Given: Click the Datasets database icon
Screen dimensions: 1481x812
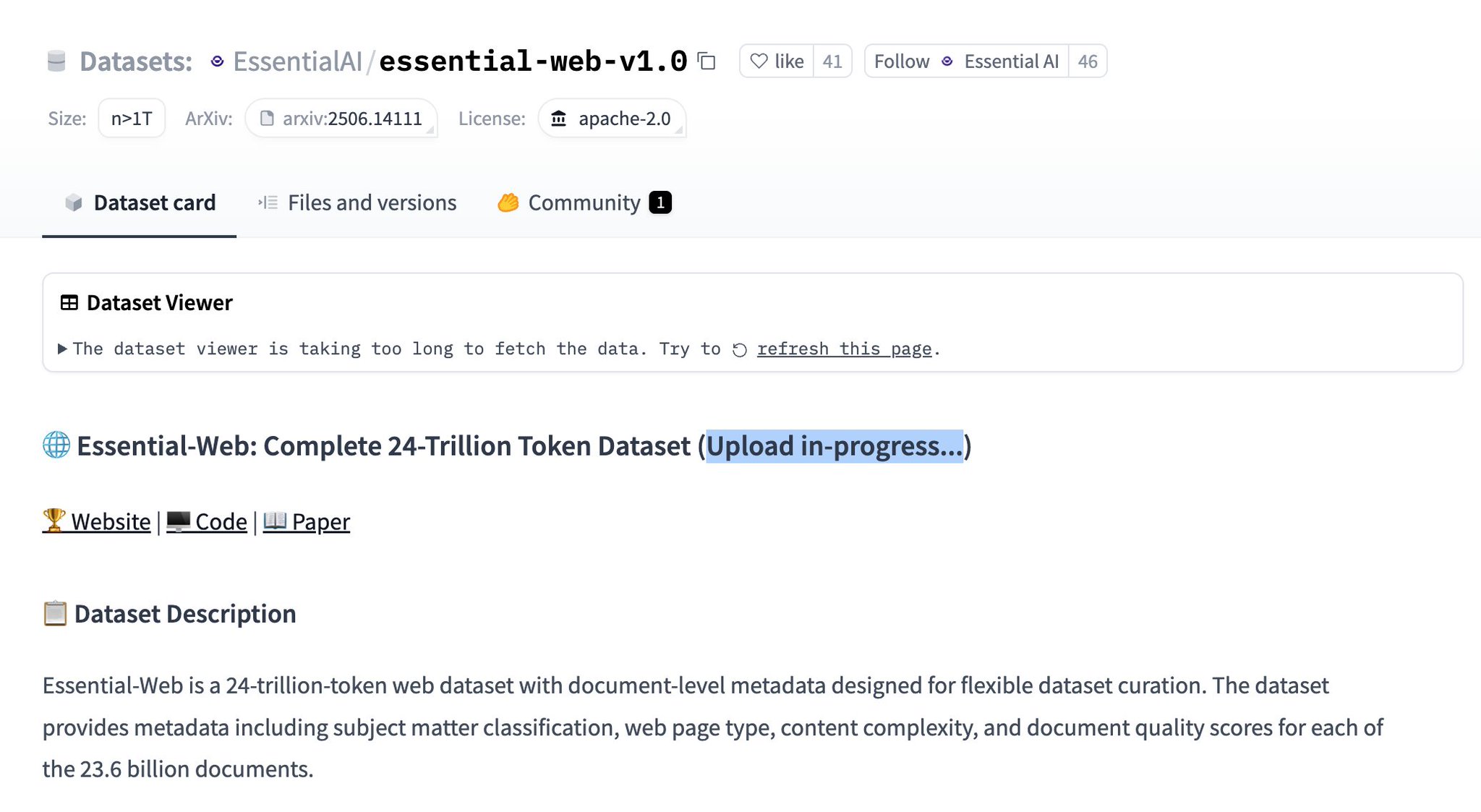Looking at the screenshot, I should (x=56, y=61).
